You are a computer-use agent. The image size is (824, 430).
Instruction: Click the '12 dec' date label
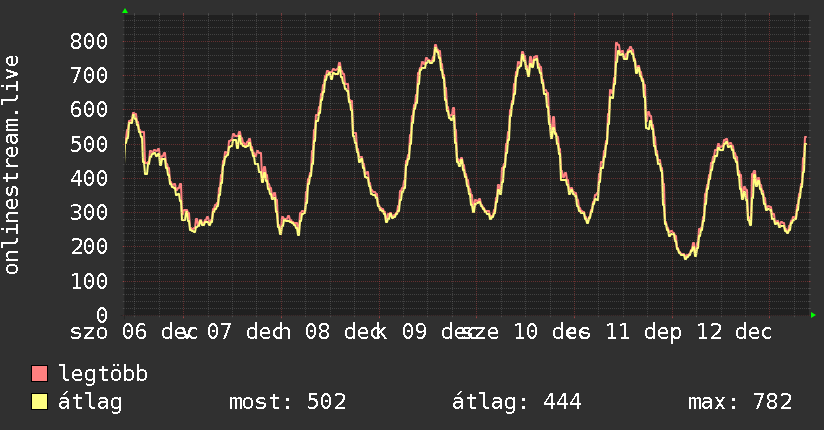734,332
